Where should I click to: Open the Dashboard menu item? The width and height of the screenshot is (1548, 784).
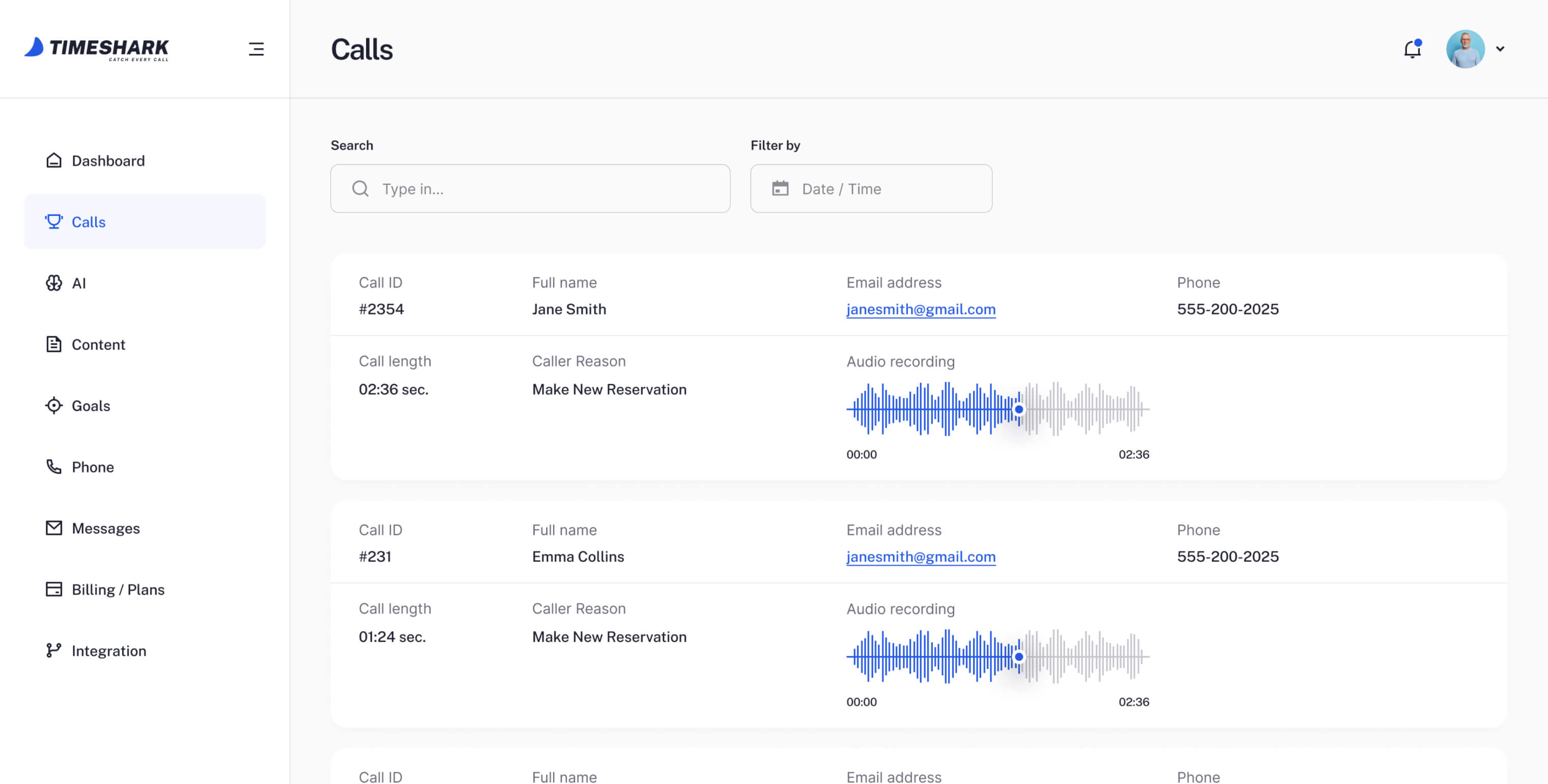coord(107,160)
